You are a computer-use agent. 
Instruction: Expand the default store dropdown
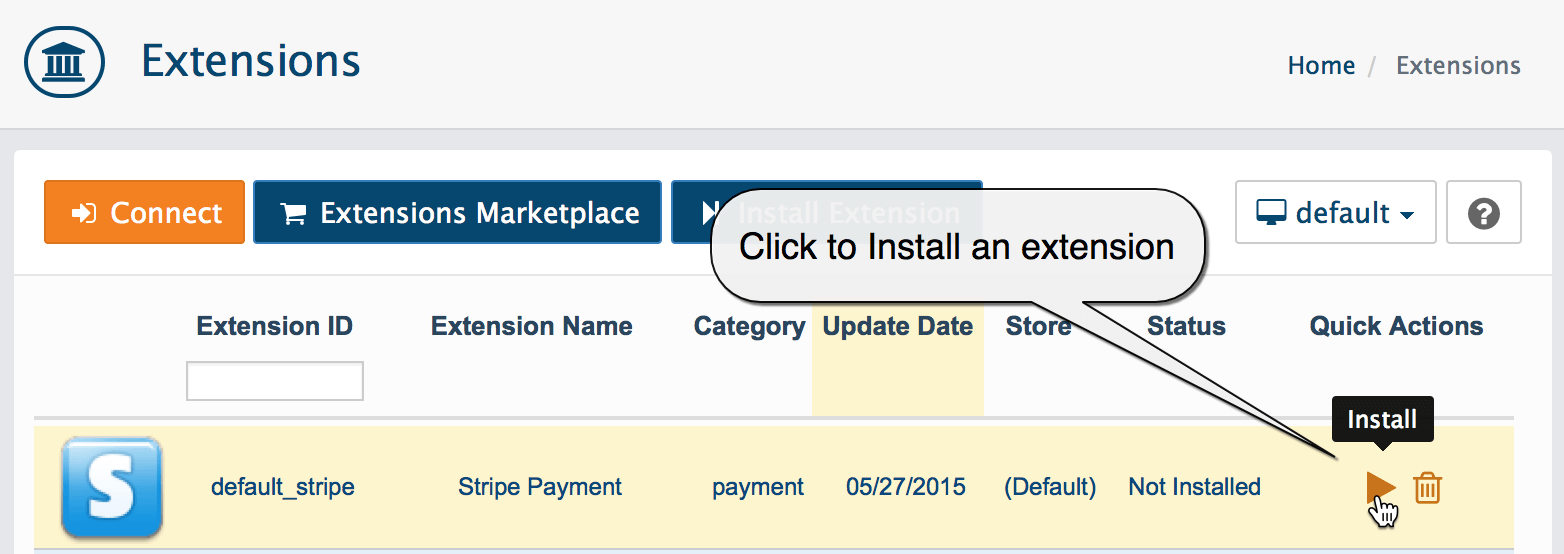[1335, 212]
